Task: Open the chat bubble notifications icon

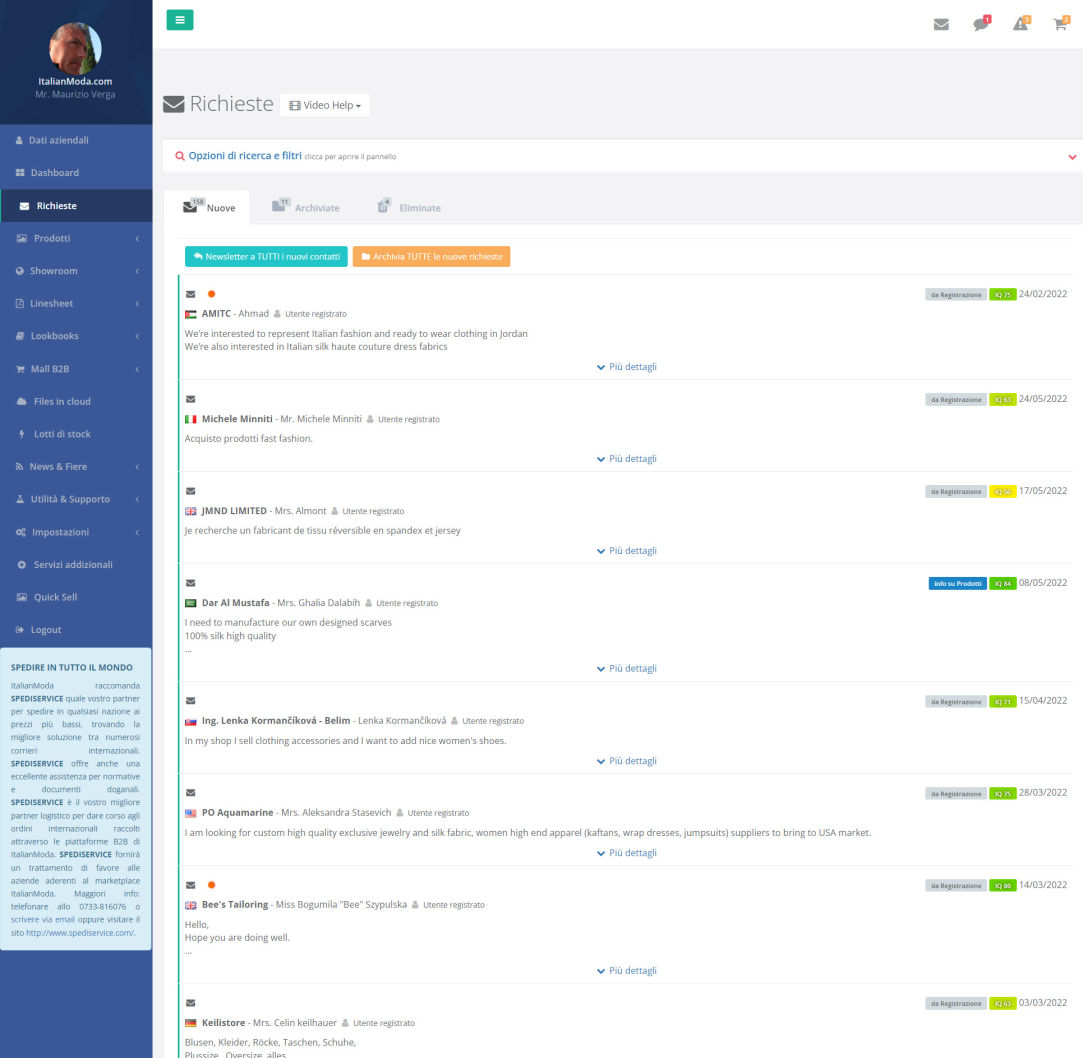Action: tap(981, 24)
